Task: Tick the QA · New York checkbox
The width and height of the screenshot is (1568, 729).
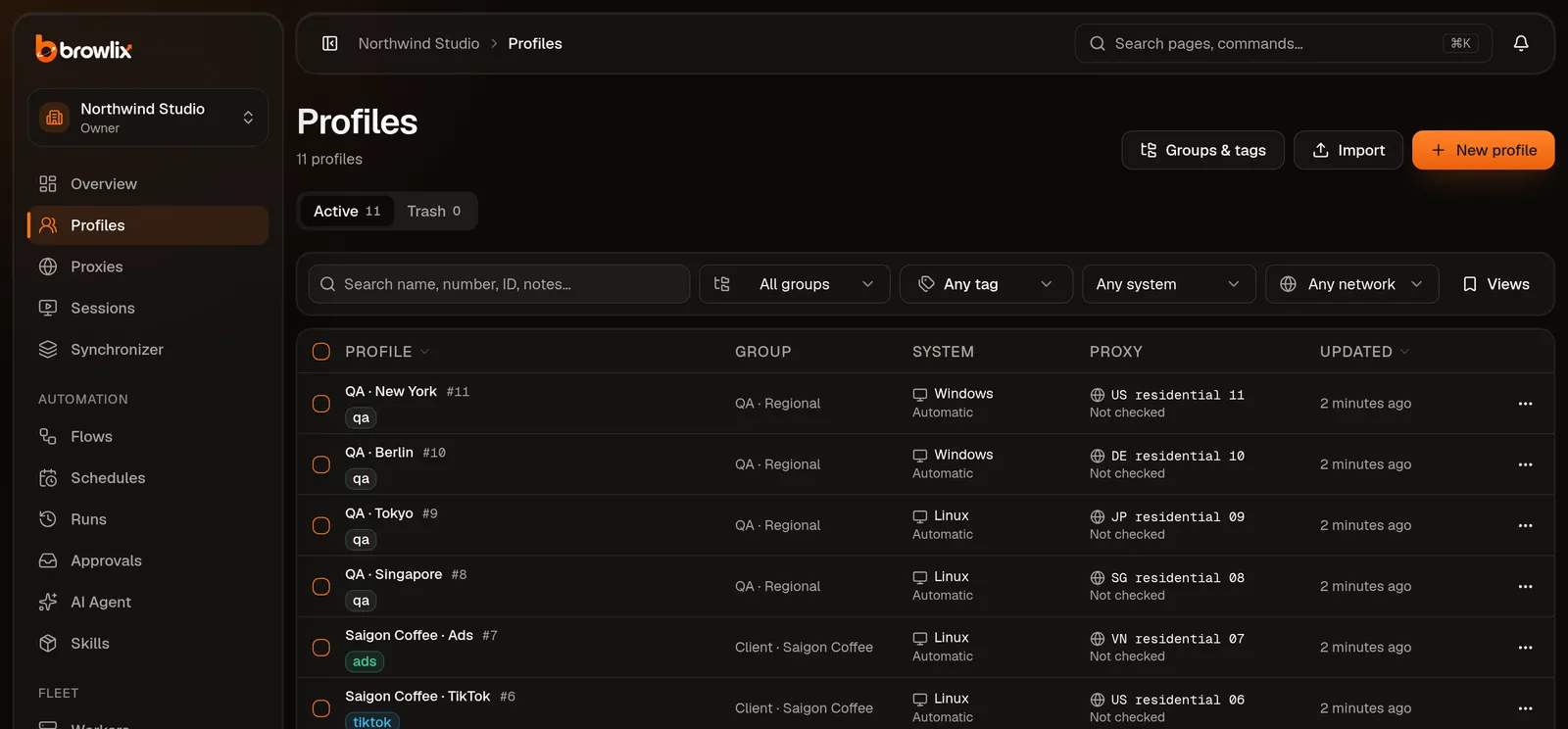Action: (321, 404)
